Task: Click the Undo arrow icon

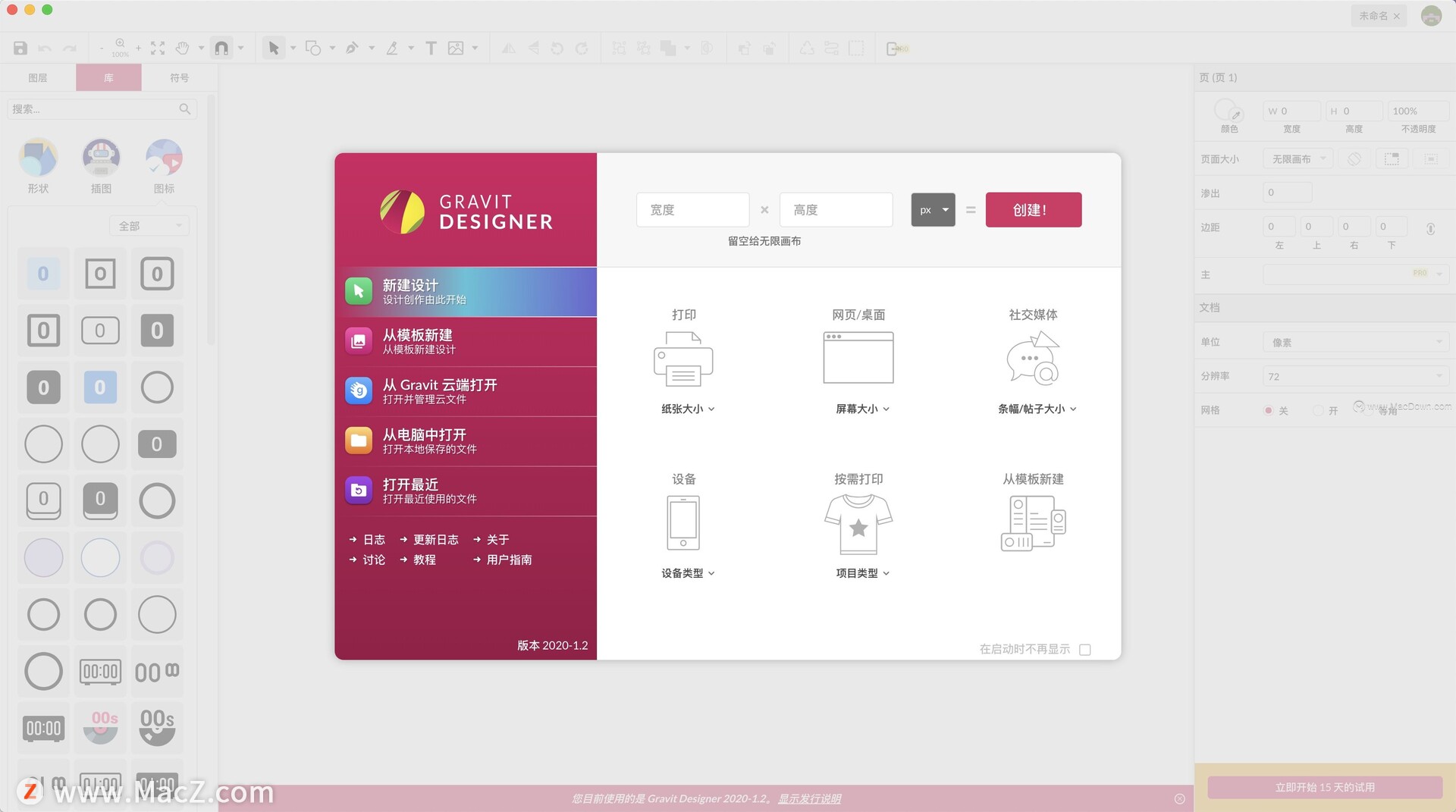Action: pos(45,49)
